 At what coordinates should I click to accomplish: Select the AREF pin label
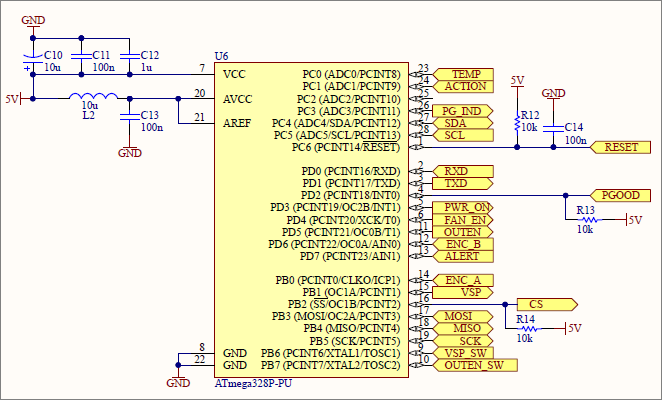(237, 123)
